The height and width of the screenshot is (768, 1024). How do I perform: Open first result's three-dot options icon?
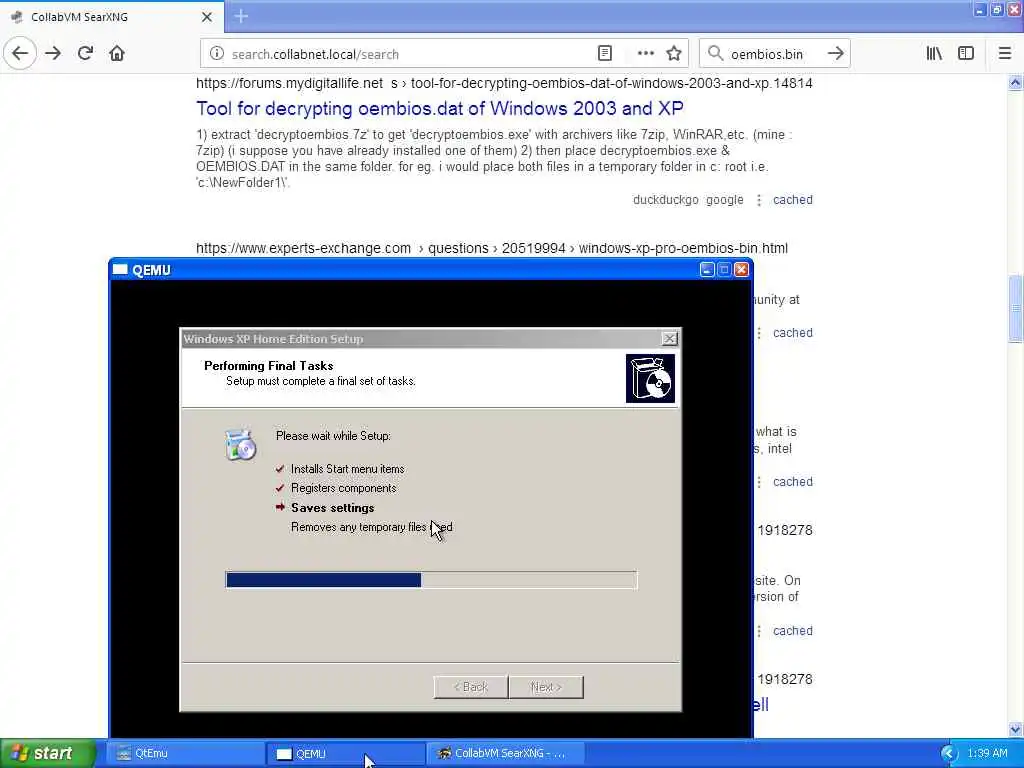pyautogui.click(x=759, y=200)
